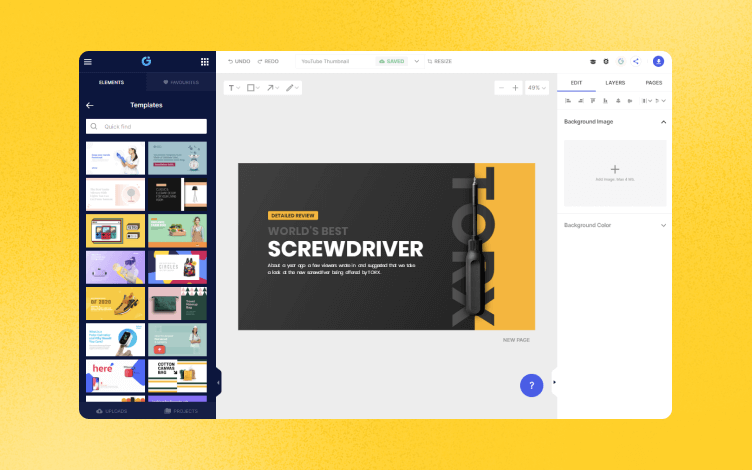Click the green Saved status badge
This screenshot has width=752, height=470.
(392, 61)
